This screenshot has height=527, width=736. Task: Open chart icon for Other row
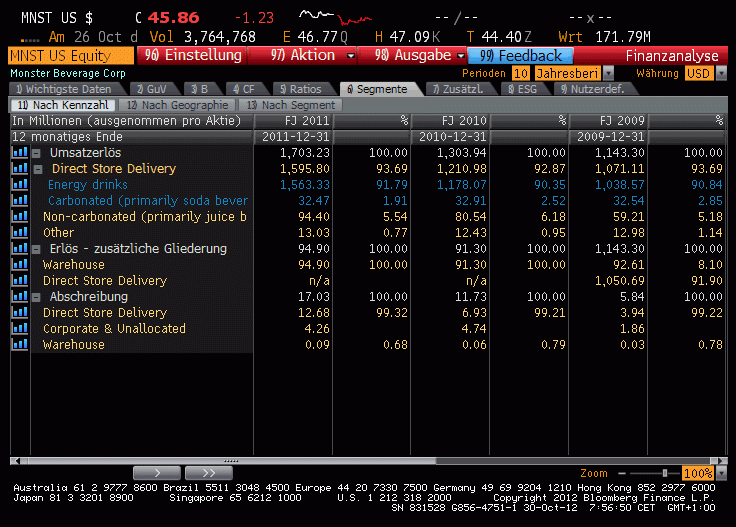(x=20, y=232)
